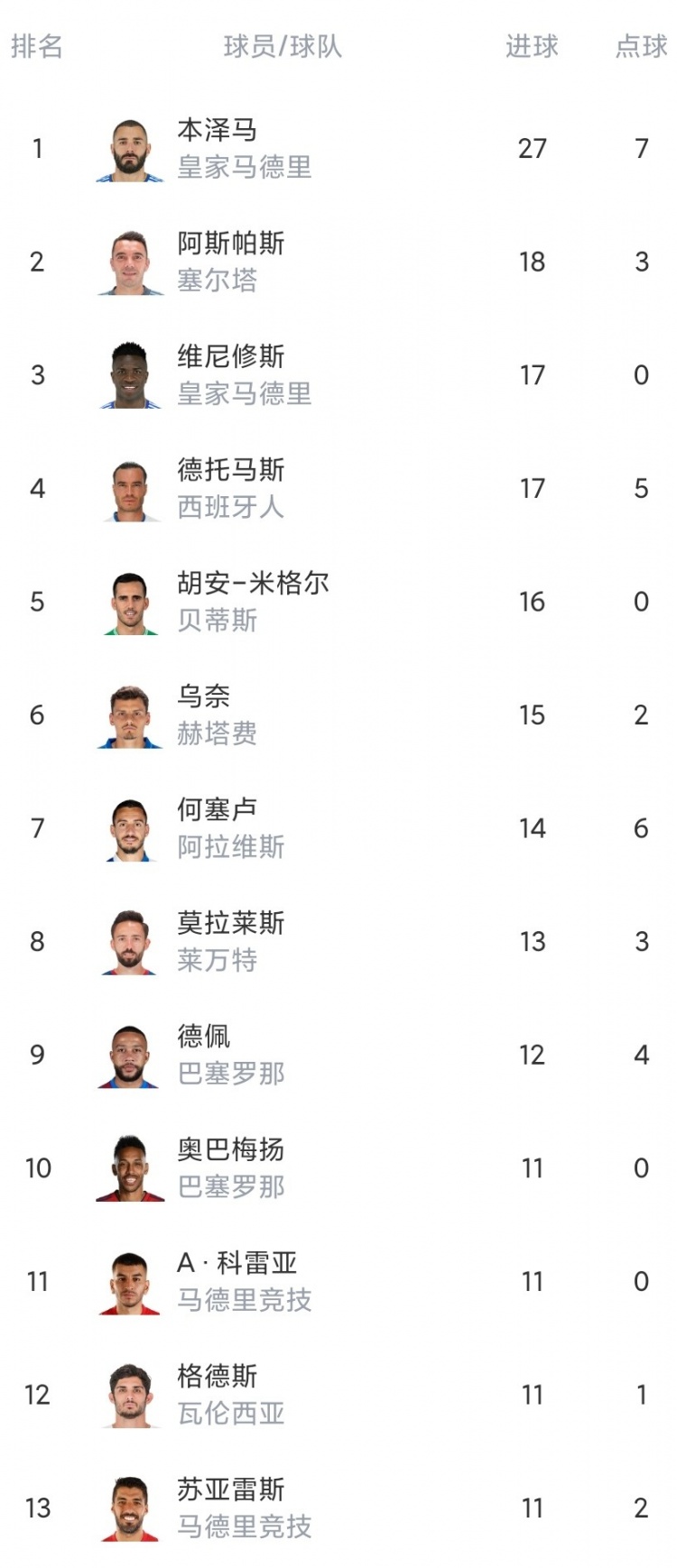Open team link 塞尔塔 under Aspas

(x=218, y=281)
